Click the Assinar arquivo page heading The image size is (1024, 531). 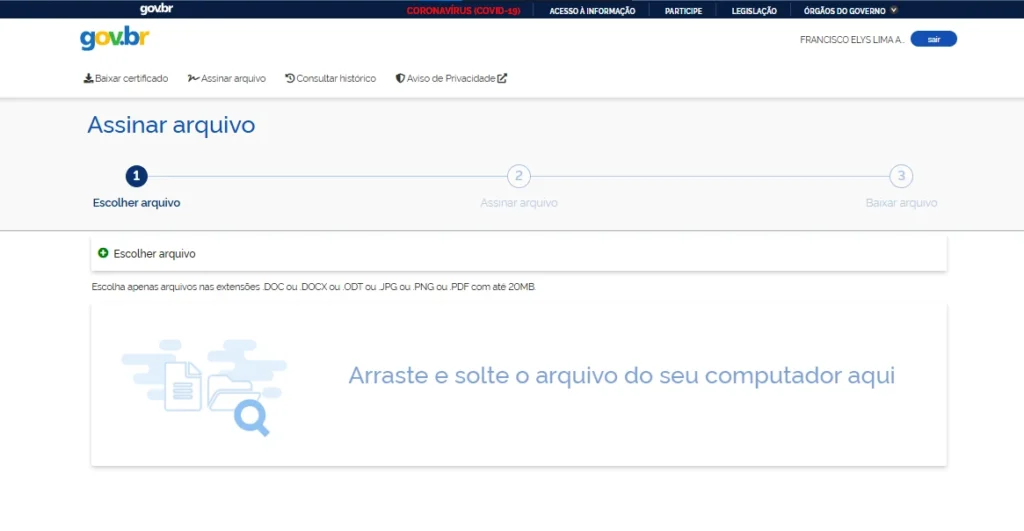click(x=171, y=125)
